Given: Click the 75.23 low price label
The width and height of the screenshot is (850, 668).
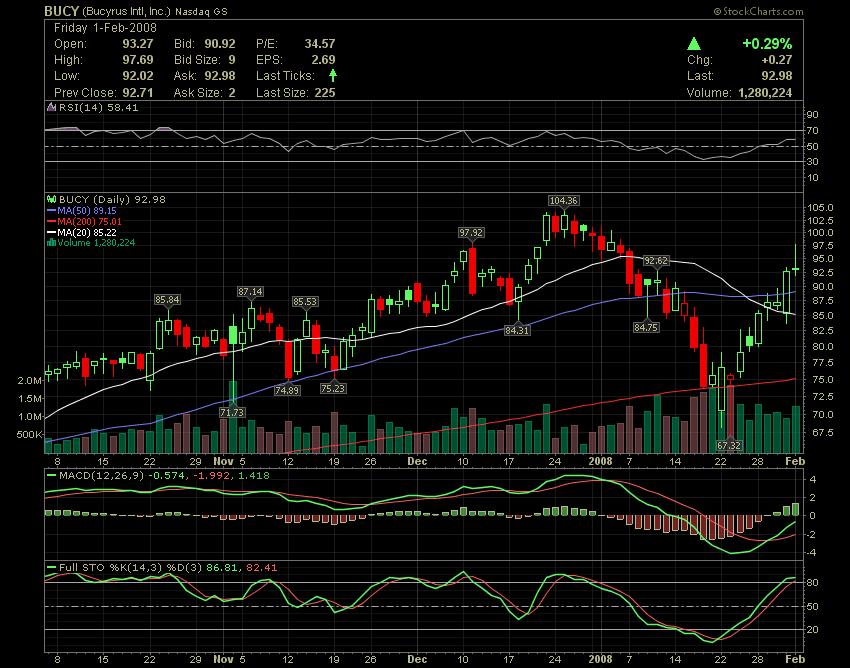Looking at the screenshot, I should pos(333,388).
